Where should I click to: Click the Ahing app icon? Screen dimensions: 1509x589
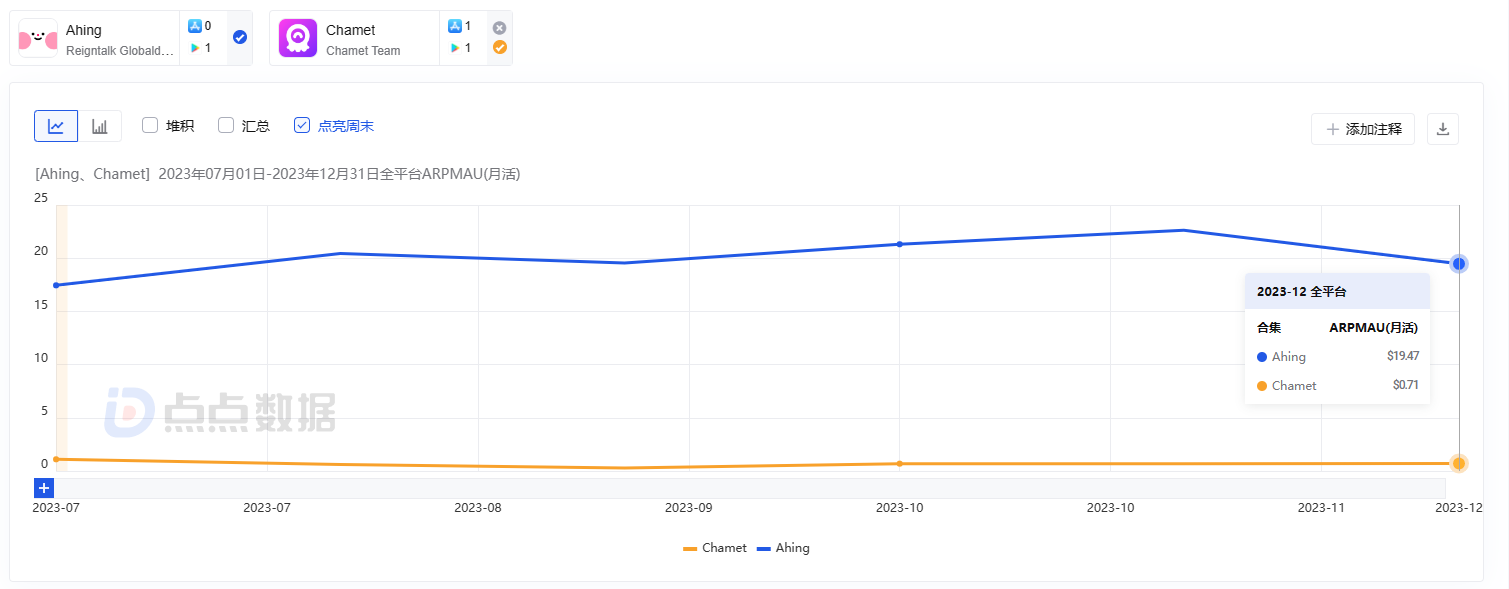click(38, 38)
